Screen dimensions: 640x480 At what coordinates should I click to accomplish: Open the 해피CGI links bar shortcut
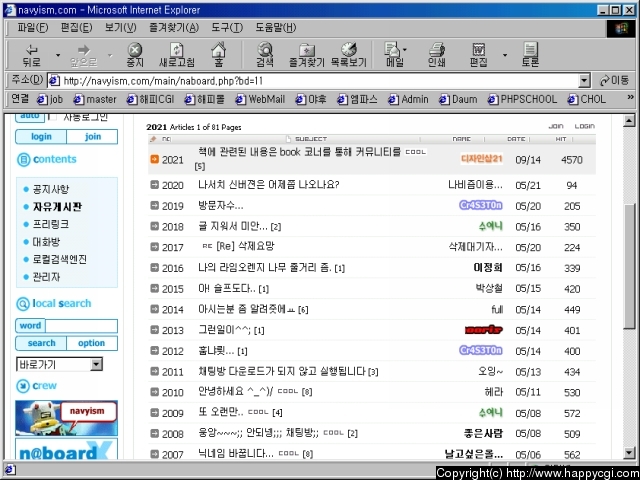pyautogui.click(x=151, y=99)
